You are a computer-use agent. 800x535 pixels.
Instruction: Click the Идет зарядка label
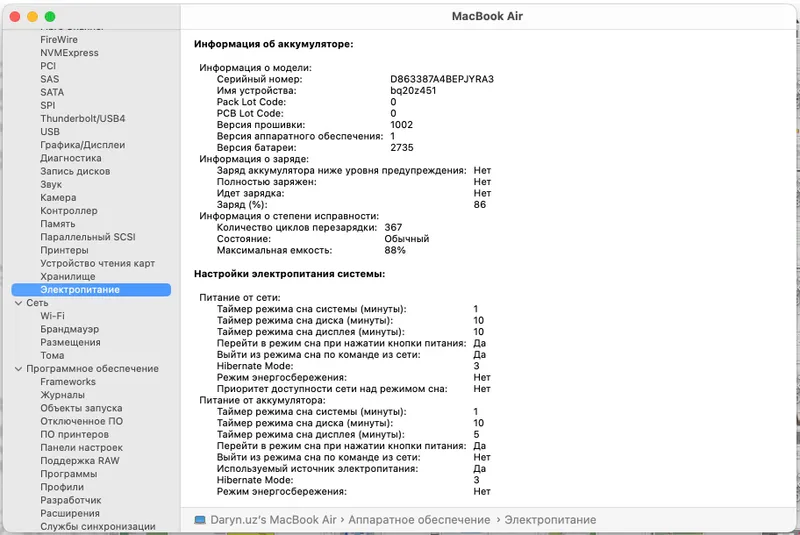(251, 193)
